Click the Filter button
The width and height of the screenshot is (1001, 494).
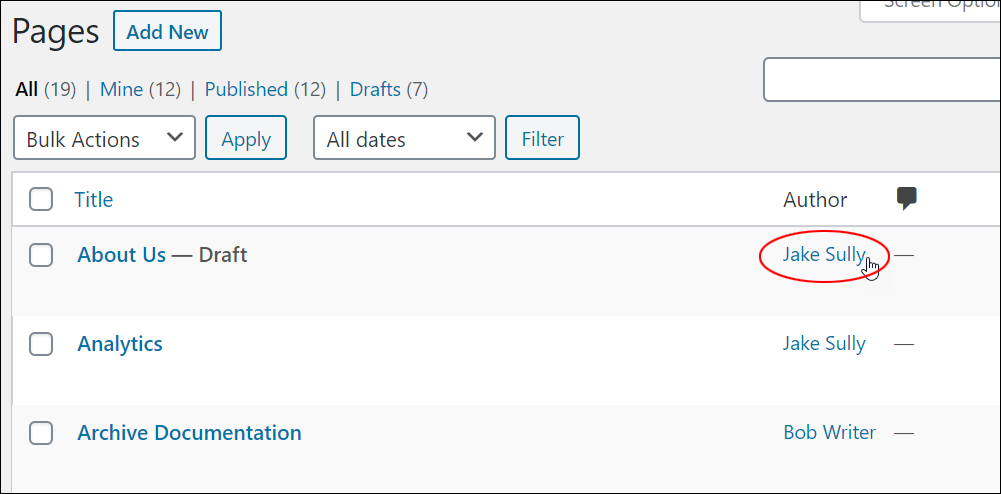[542, 138]
